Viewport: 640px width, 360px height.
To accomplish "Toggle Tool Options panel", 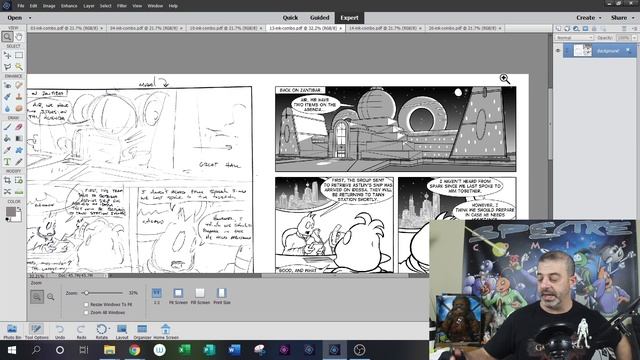I will pos(36,331).
